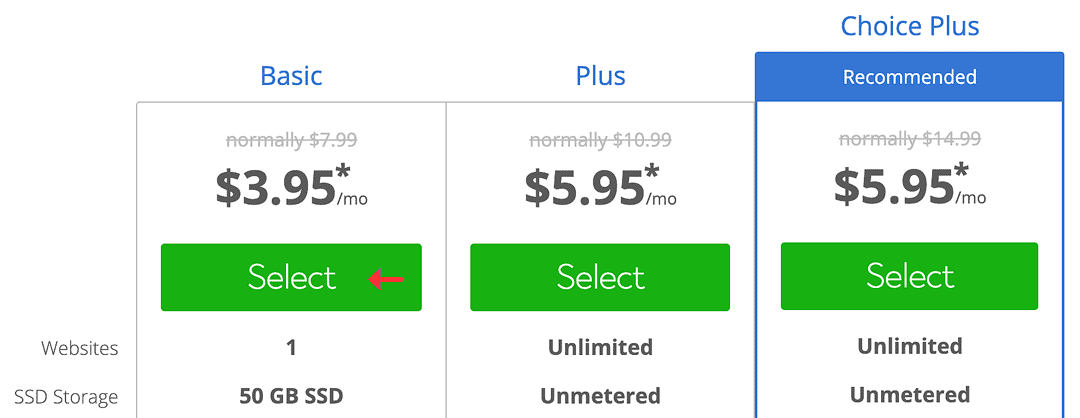This screenshot has height=418, width=1080.
Task: Click the red arrow beside Basic Select
Action: (x=386, y=279)
